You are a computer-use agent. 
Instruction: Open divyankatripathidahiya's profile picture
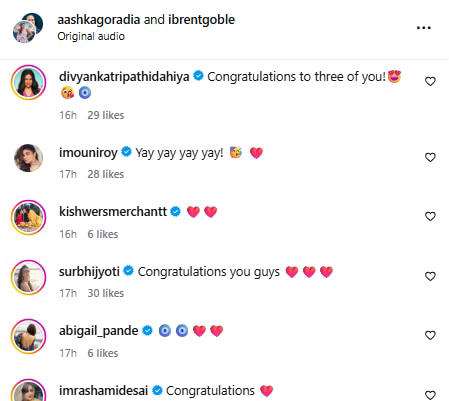click(x=28, y=82)
